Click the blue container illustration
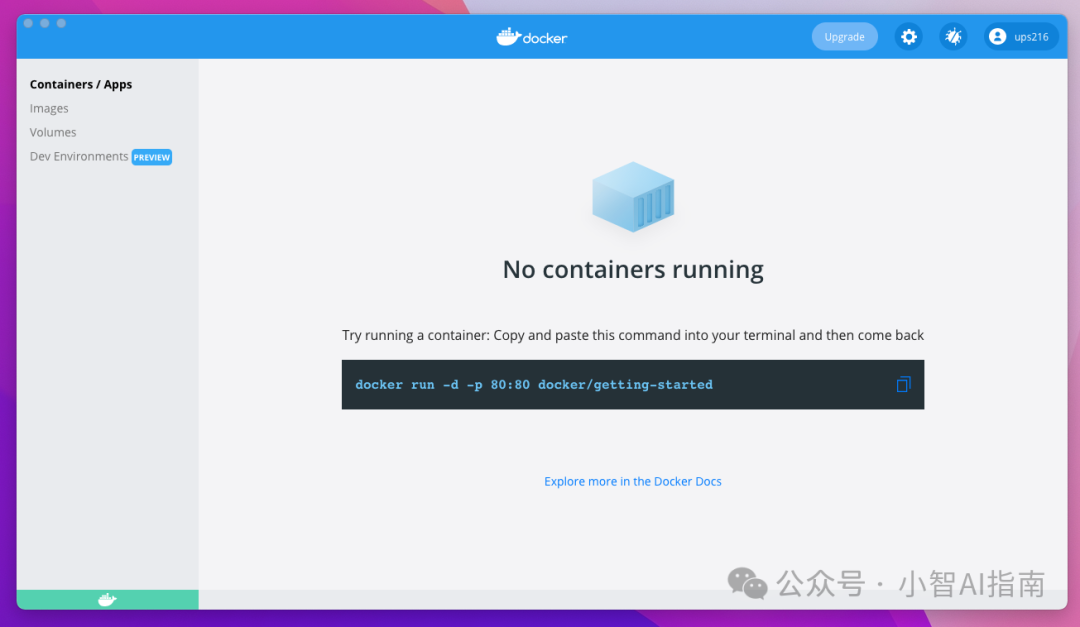Screen dimensions: 1080x627 (633, 196)
